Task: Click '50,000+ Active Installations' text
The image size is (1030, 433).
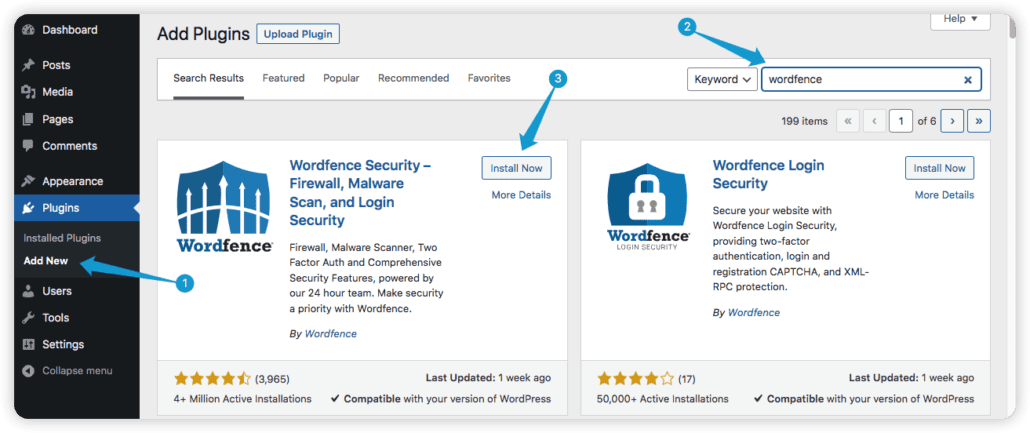Action: (x=663, y=399)
